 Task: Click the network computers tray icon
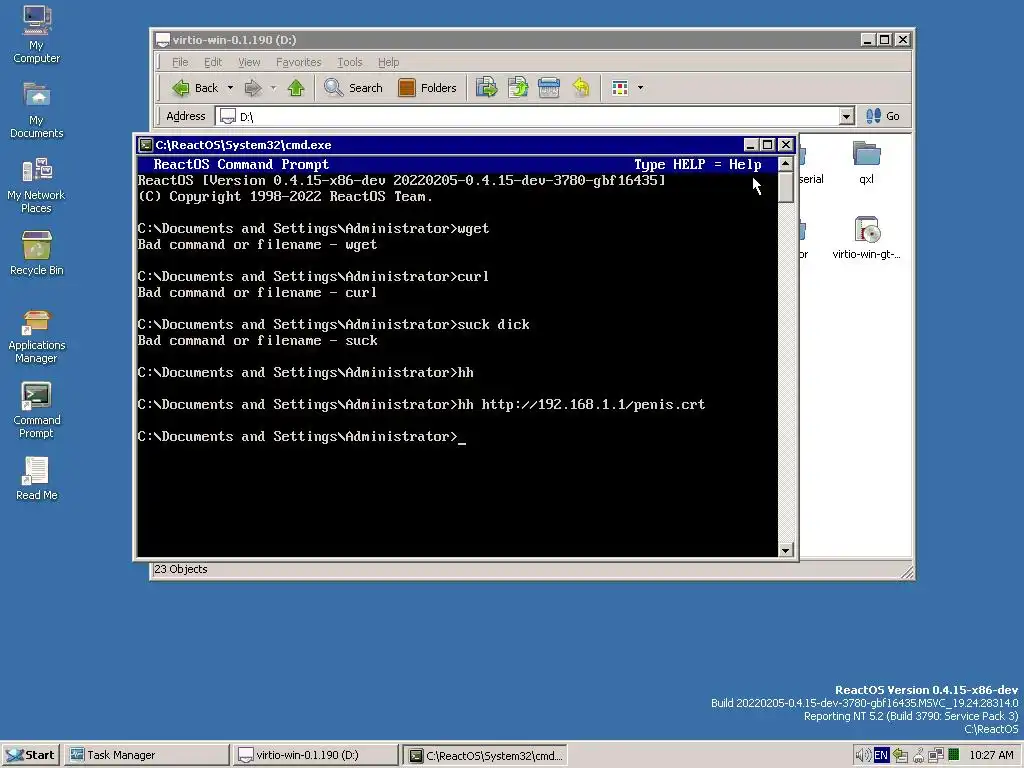[936, 755]
